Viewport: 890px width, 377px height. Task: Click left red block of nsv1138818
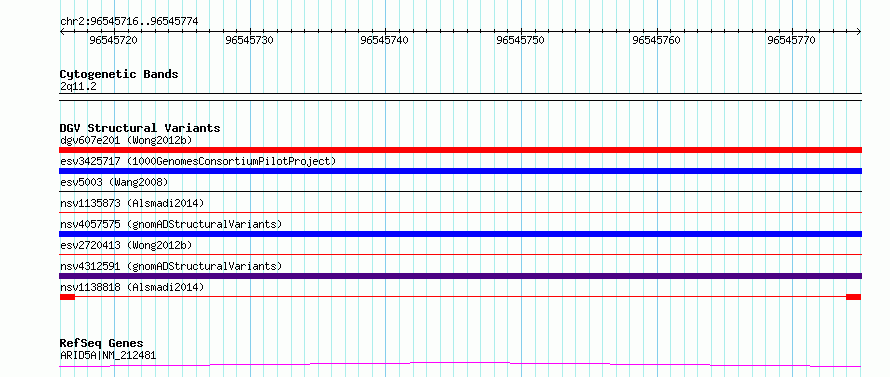67,297
